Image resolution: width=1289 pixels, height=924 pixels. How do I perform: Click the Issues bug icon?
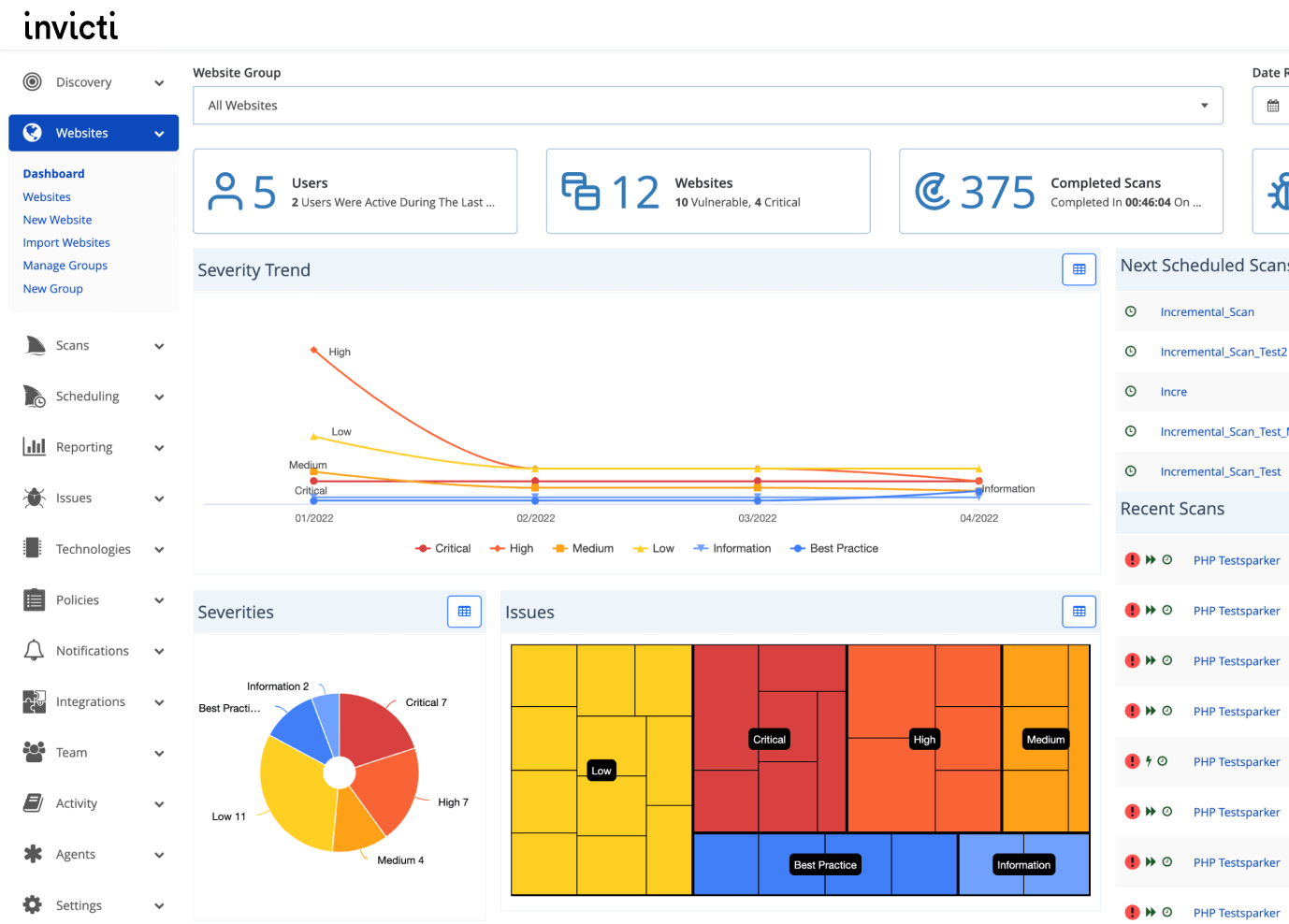(35, 498)
